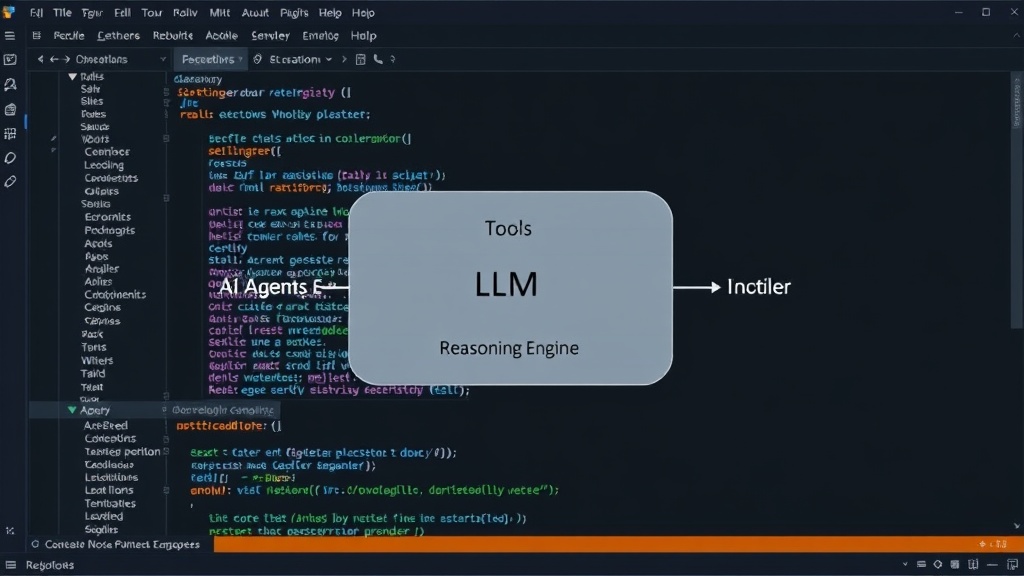
Task: Click the diamond icon in the bottom status bar
Action: pyautogui.click(x=938, y=565)
